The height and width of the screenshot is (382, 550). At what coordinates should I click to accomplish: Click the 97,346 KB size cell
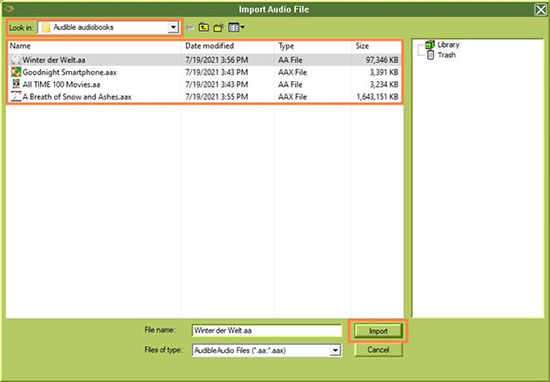(x=382, y=60)
